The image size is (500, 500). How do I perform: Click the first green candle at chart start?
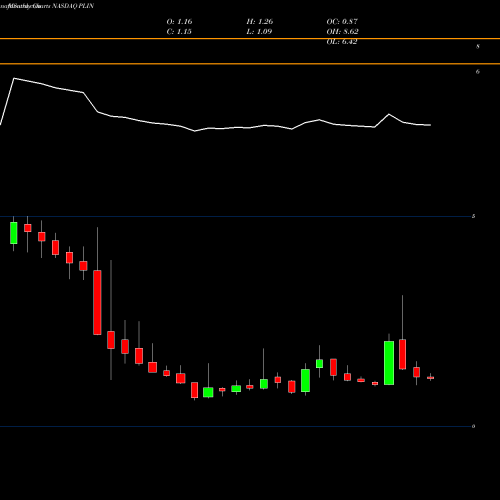coord(14,233)
